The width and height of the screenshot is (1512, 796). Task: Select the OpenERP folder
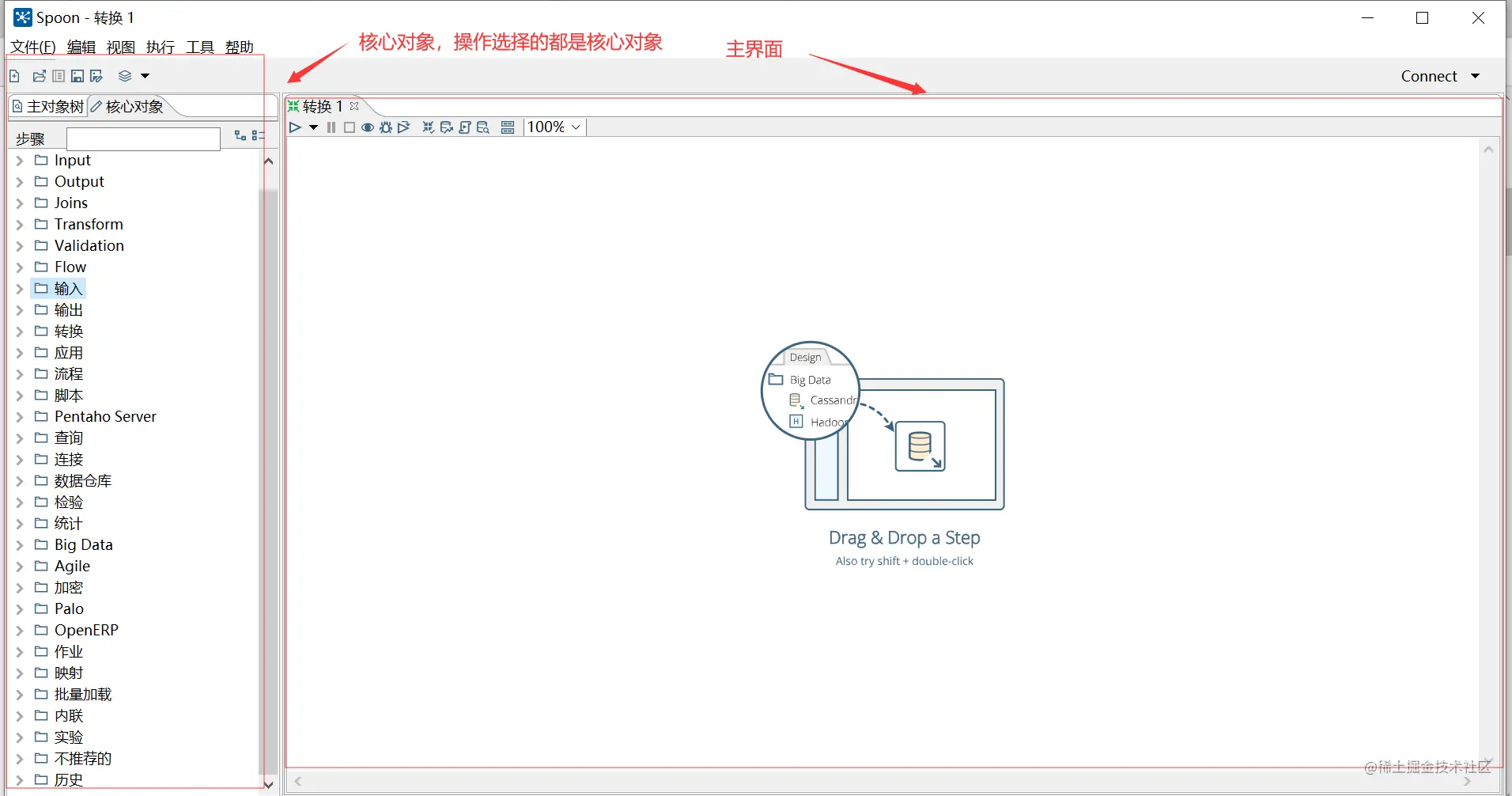(86, 631)
